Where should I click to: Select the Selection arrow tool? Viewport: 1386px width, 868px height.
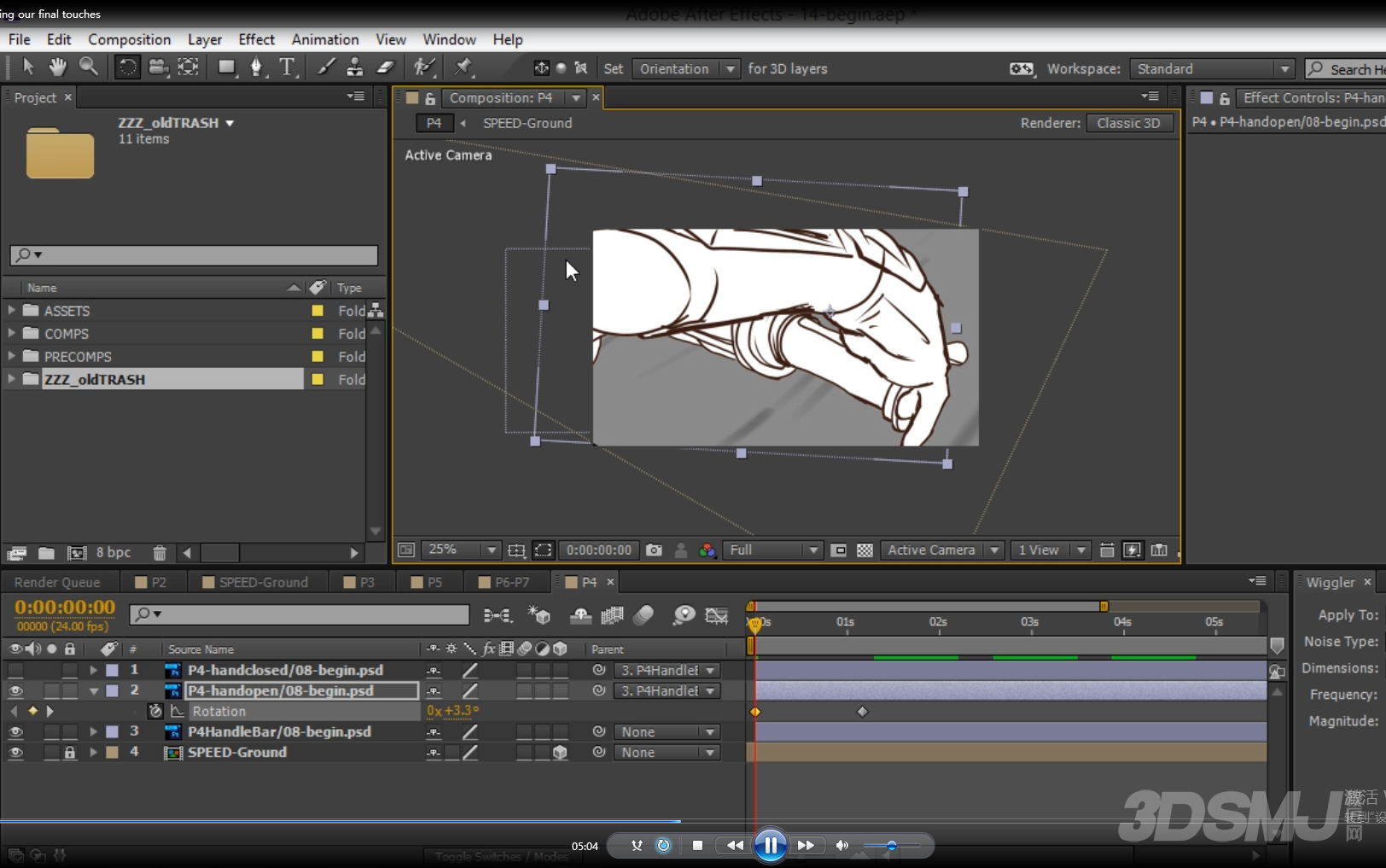27,67
